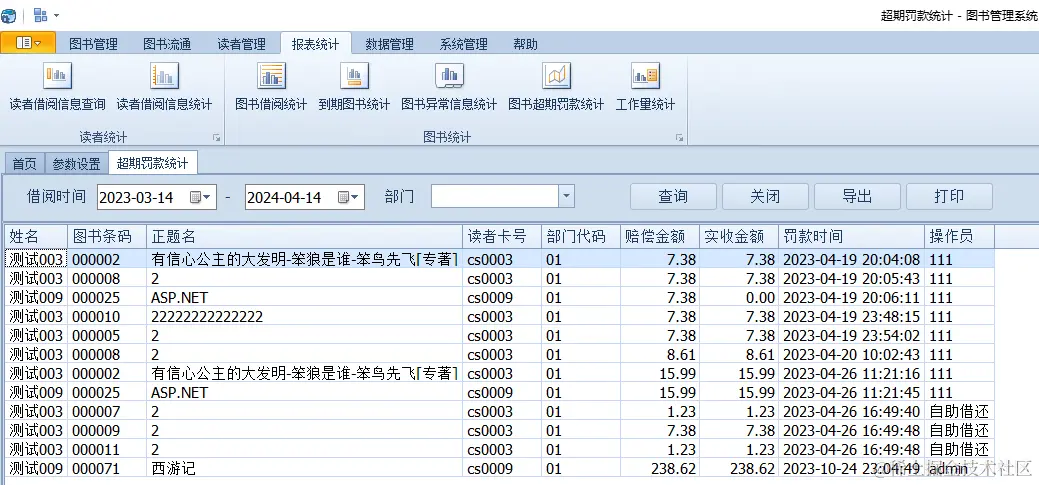Go to the 首页 document tab
1039x485 pixels.
25,164
